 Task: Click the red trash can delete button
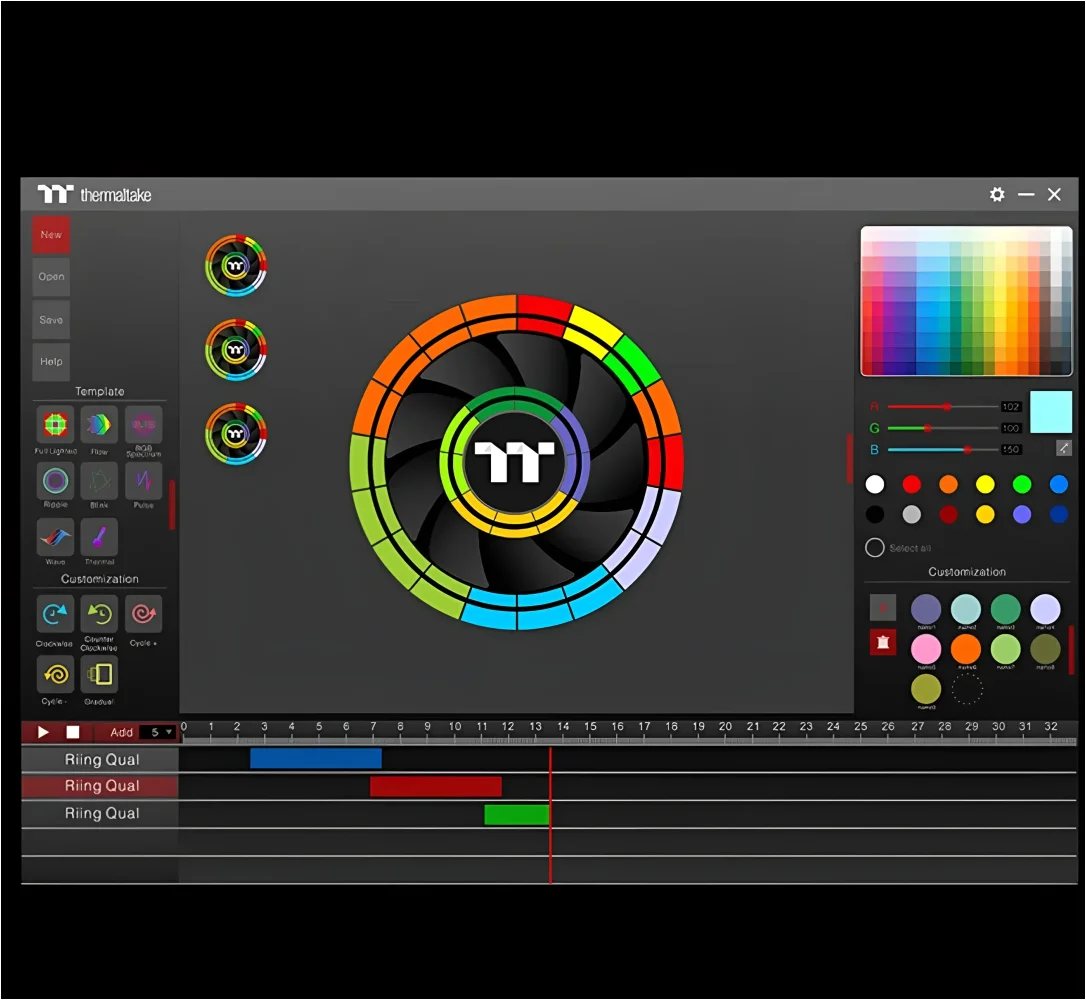coord(882,642)
